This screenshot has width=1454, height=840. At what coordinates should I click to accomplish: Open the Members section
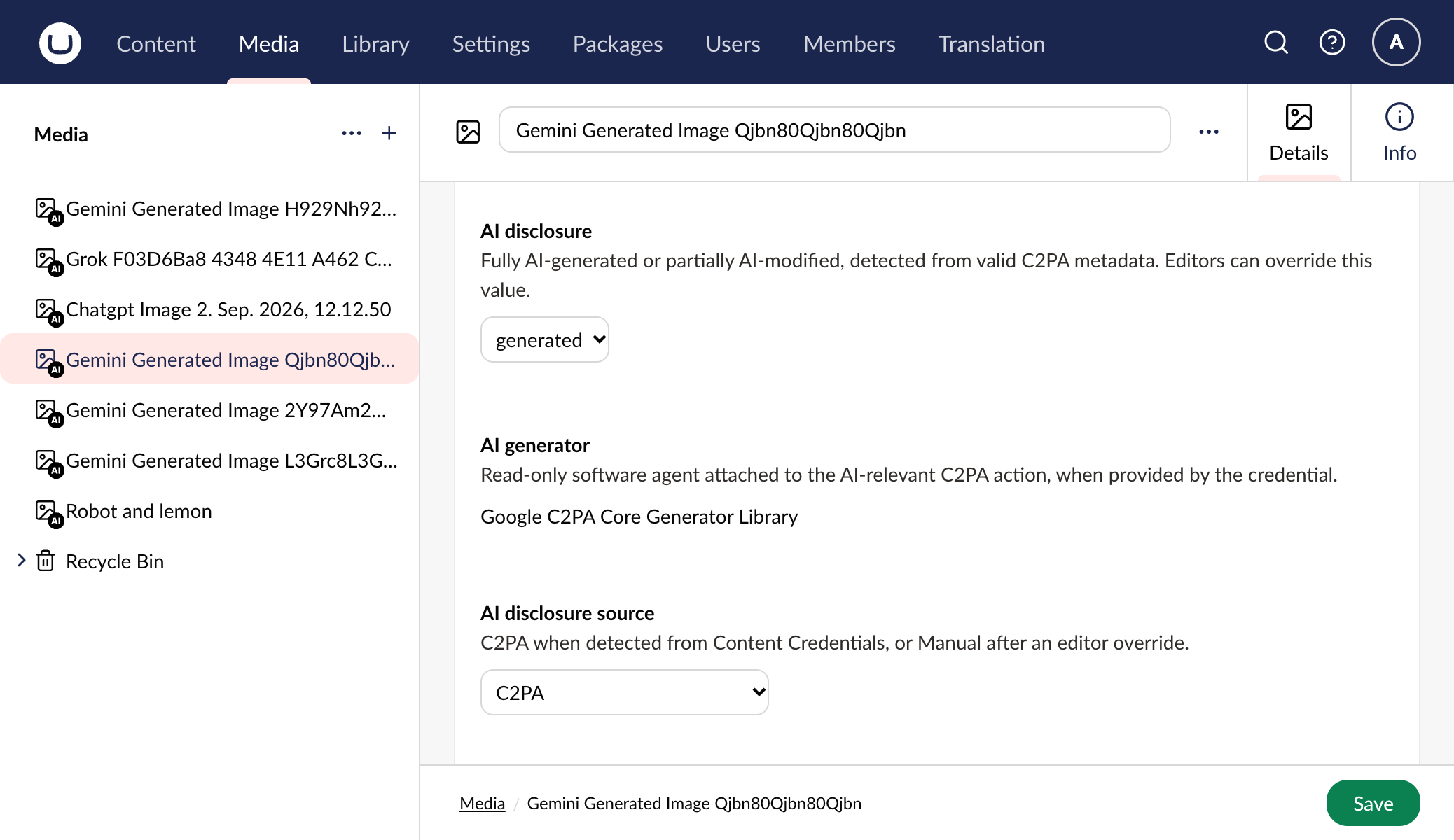coord(849,43)
